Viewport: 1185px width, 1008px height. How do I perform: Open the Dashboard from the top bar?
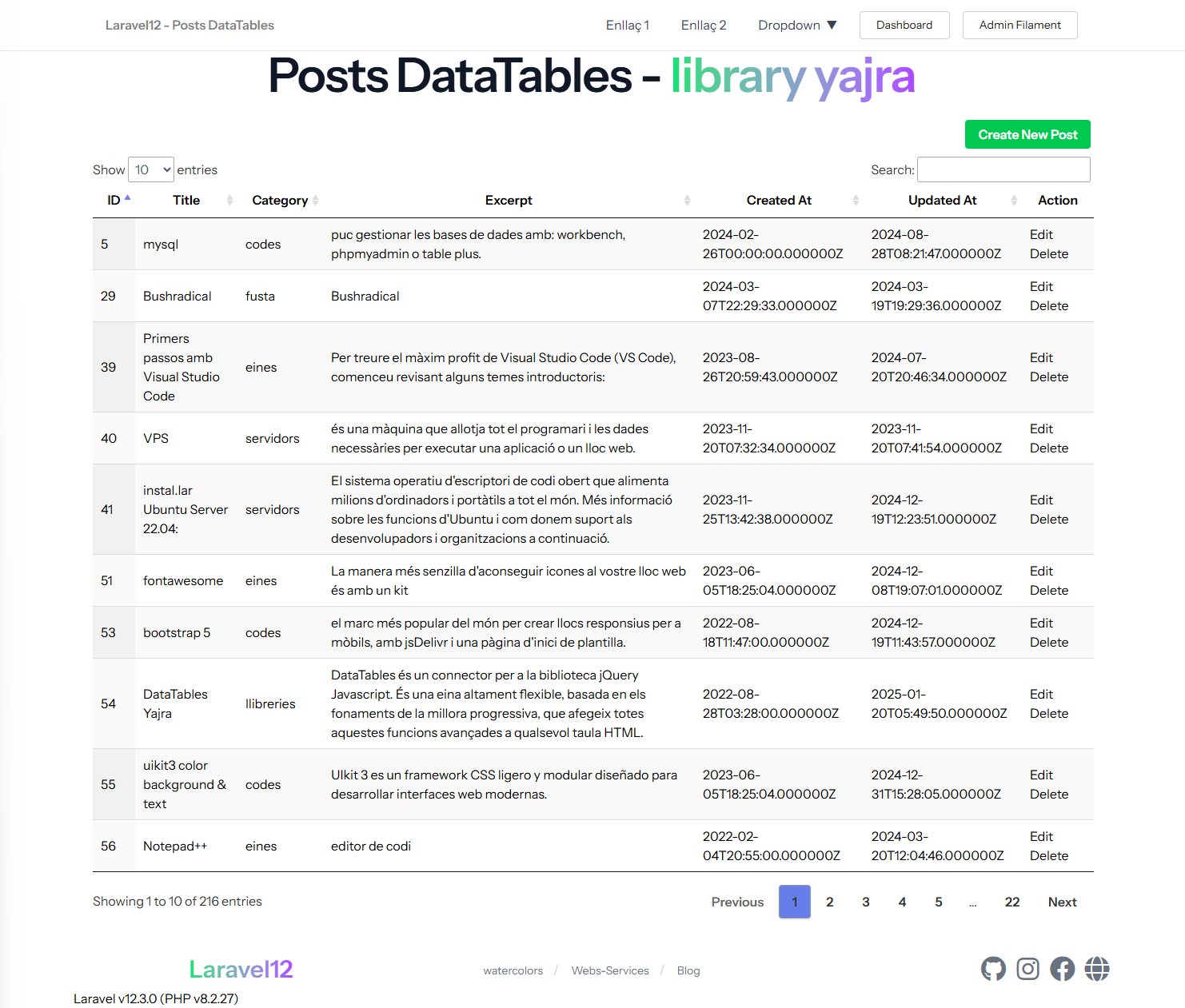pyautogui.click(x=904, y=25)
